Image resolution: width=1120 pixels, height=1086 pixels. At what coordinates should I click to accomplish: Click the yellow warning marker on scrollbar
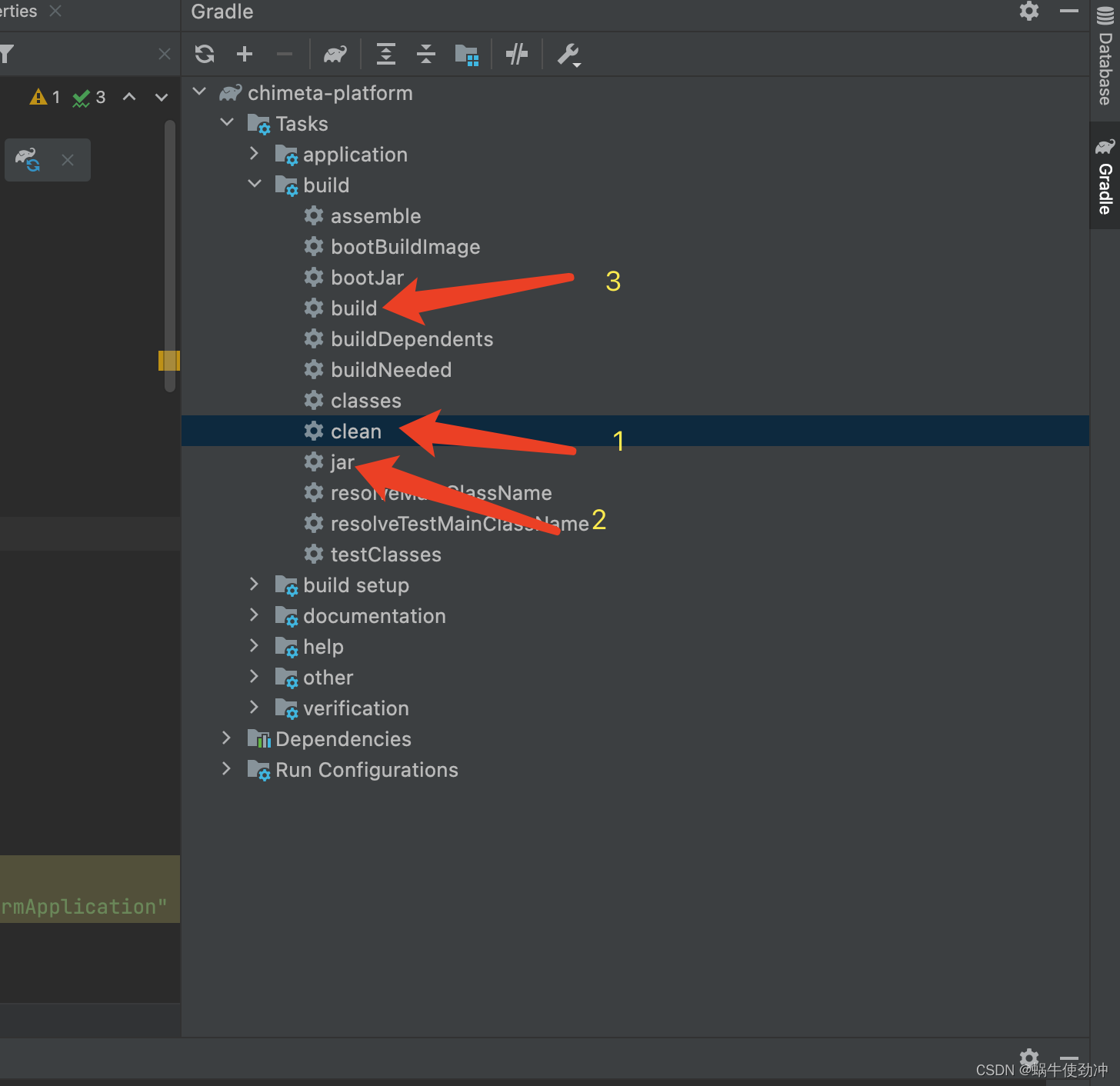coord(168,360)
